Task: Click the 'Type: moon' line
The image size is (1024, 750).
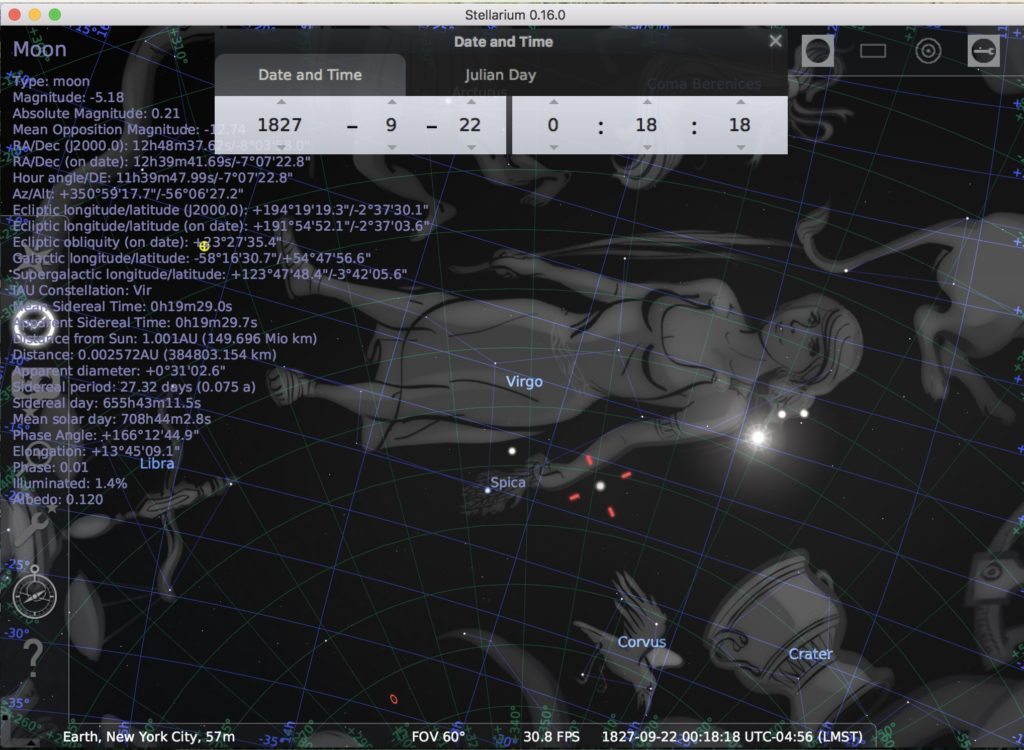Action: [x=51, y=82]
